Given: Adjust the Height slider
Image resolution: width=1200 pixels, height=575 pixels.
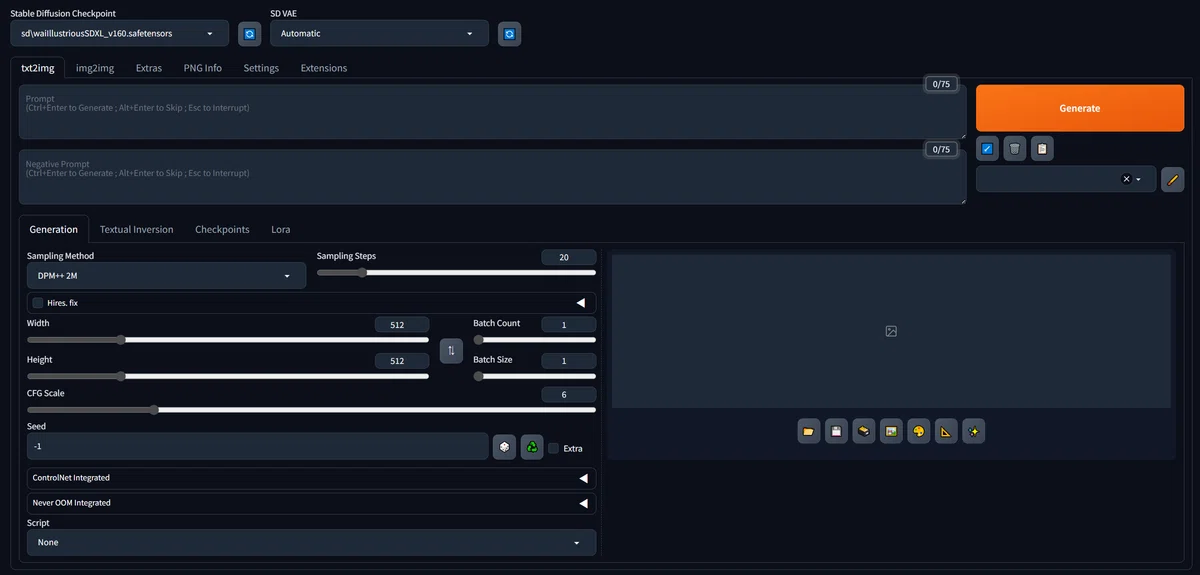Looking at the screenshot, I should (x=228, y=376).
